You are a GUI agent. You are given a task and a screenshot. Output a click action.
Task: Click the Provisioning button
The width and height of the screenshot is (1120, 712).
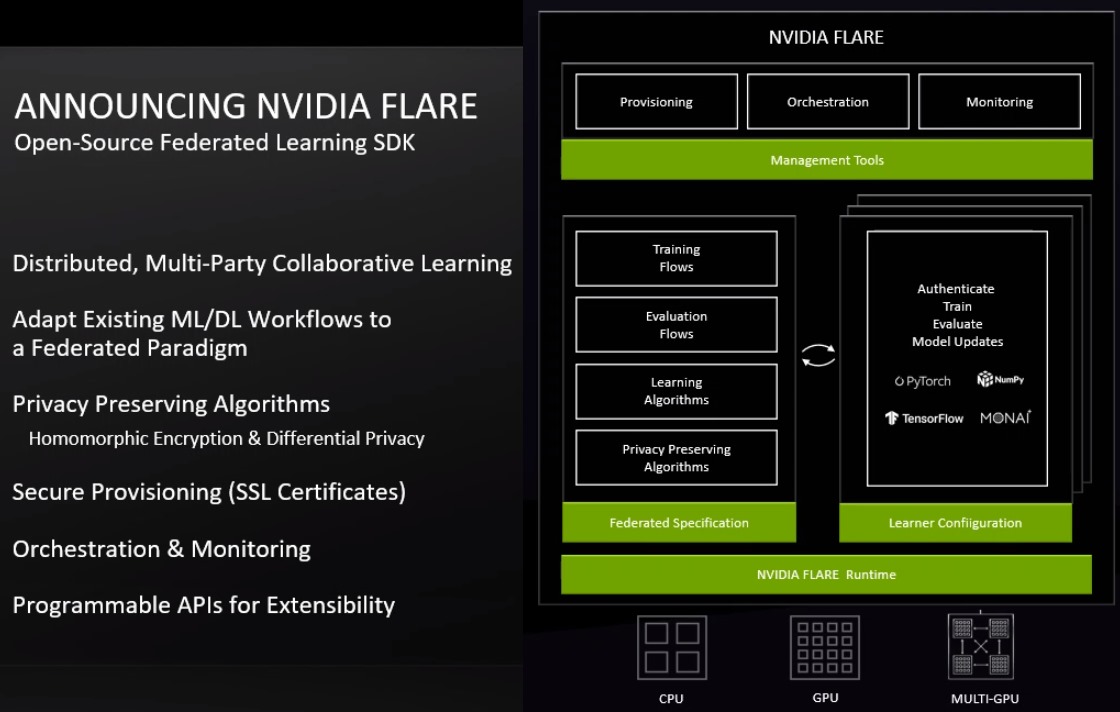[x=655, y=101]
